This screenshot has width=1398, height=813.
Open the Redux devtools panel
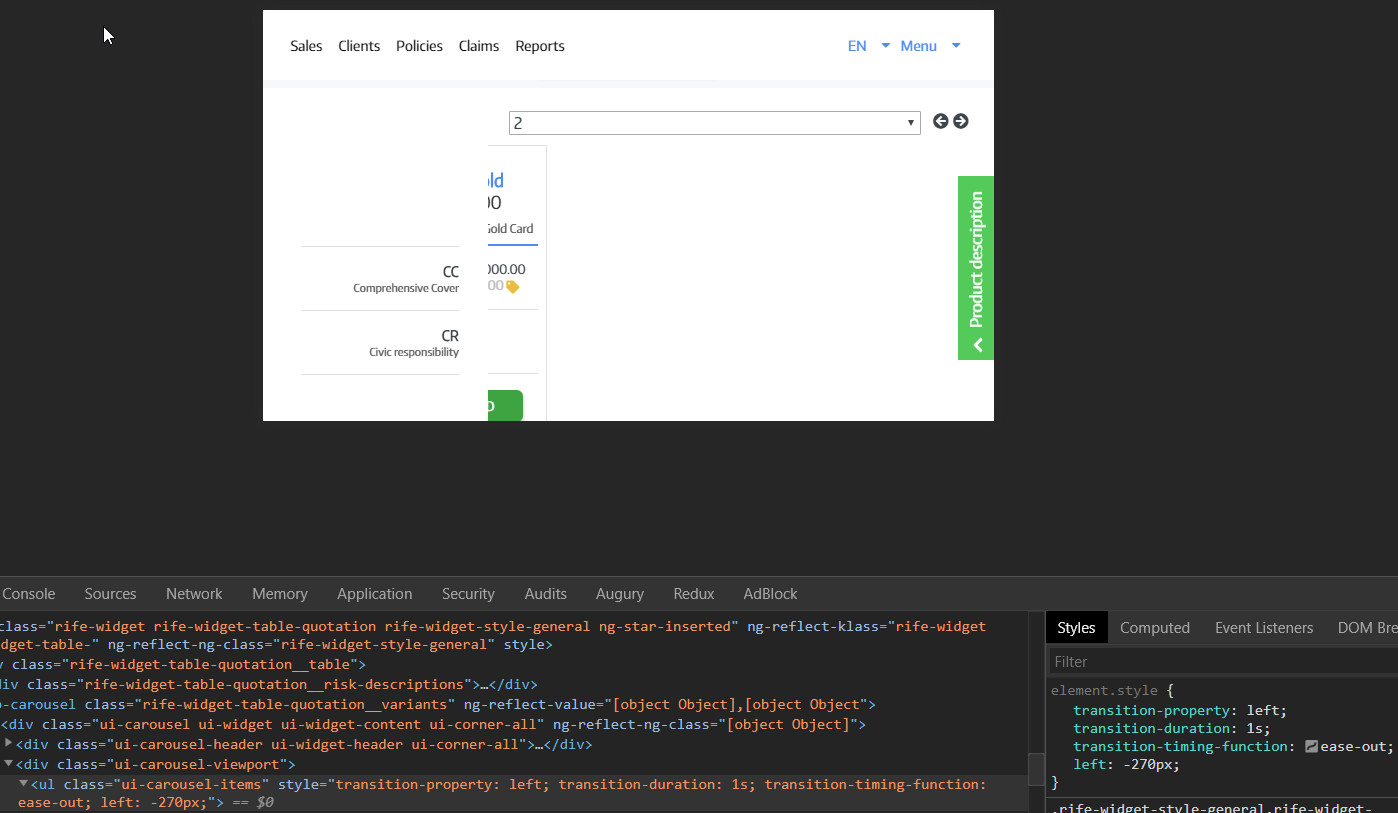[693, 593]
